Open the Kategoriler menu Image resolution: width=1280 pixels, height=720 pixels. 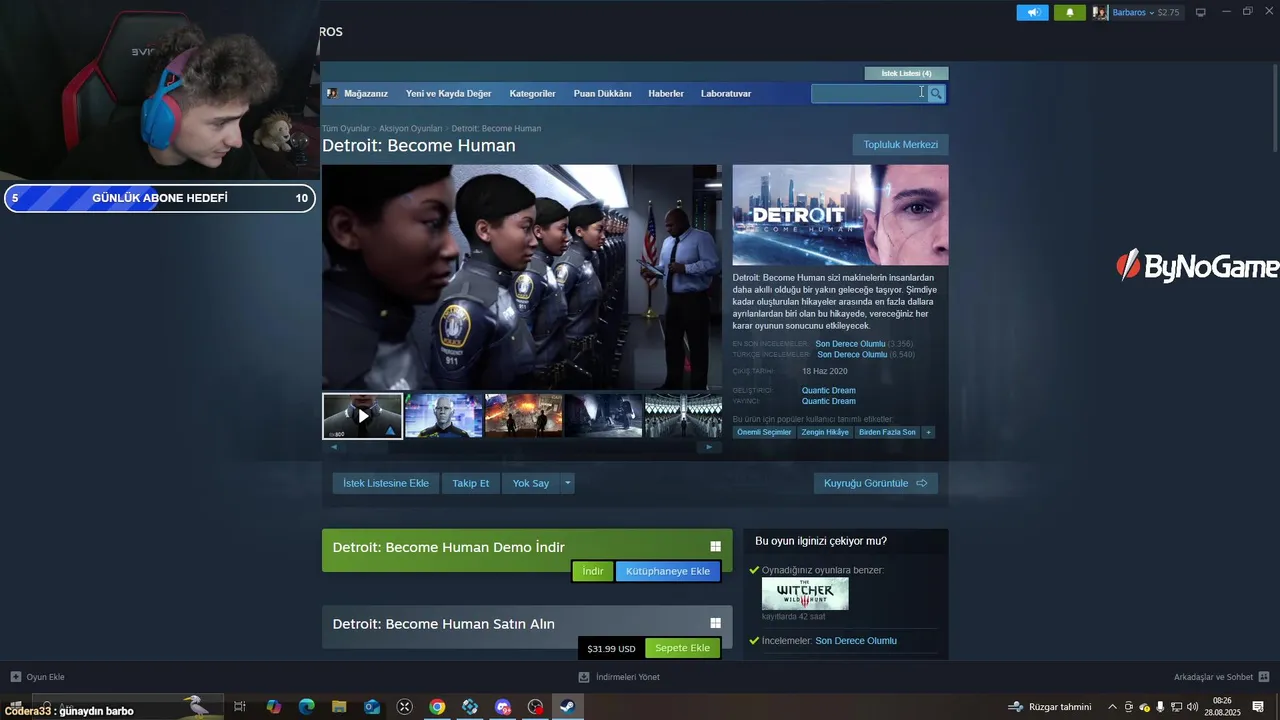coord(532,93)
